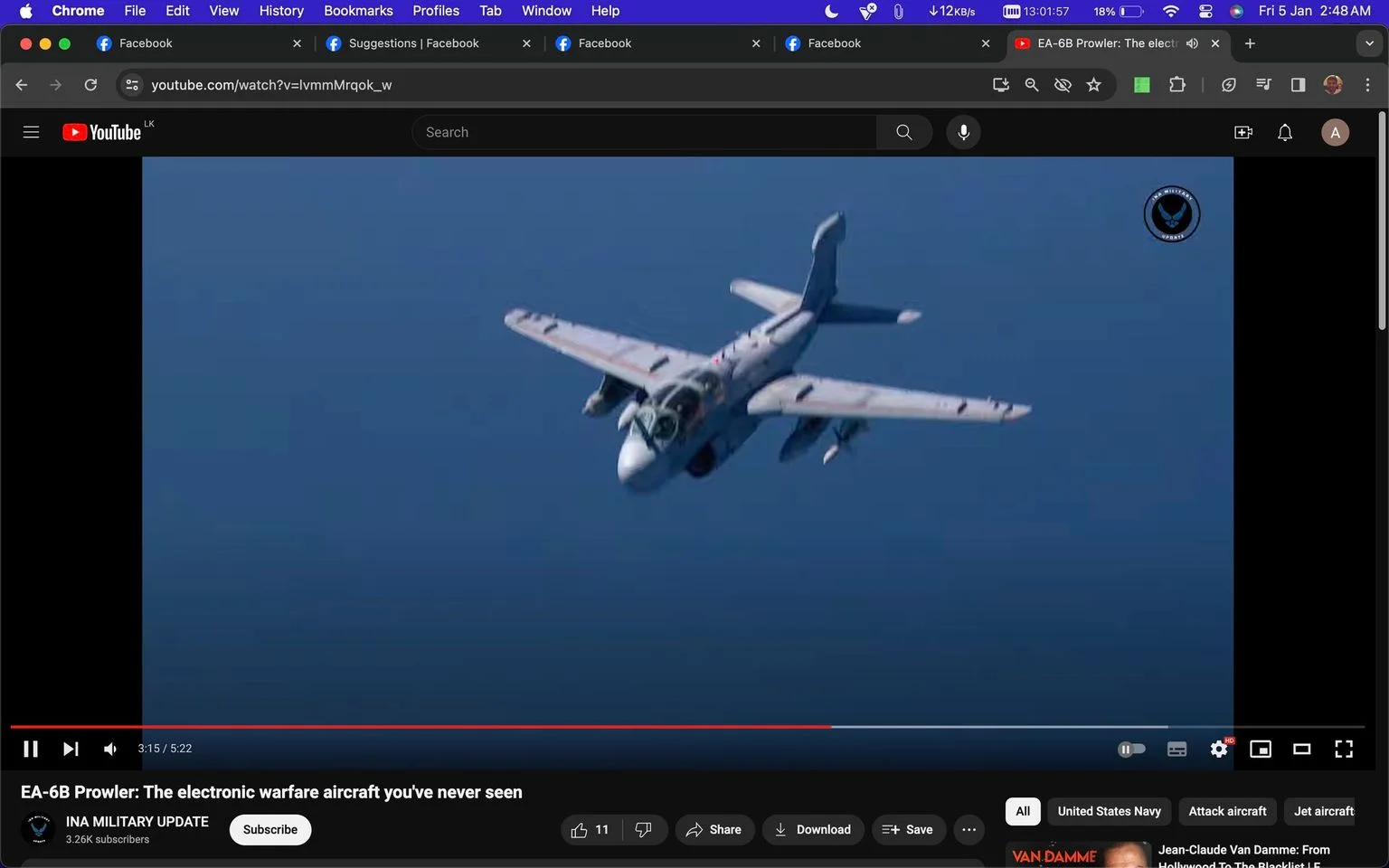This screenshot has width=1389, height=868.
Task: Open the video settings gear
Action: point(1219,749)
